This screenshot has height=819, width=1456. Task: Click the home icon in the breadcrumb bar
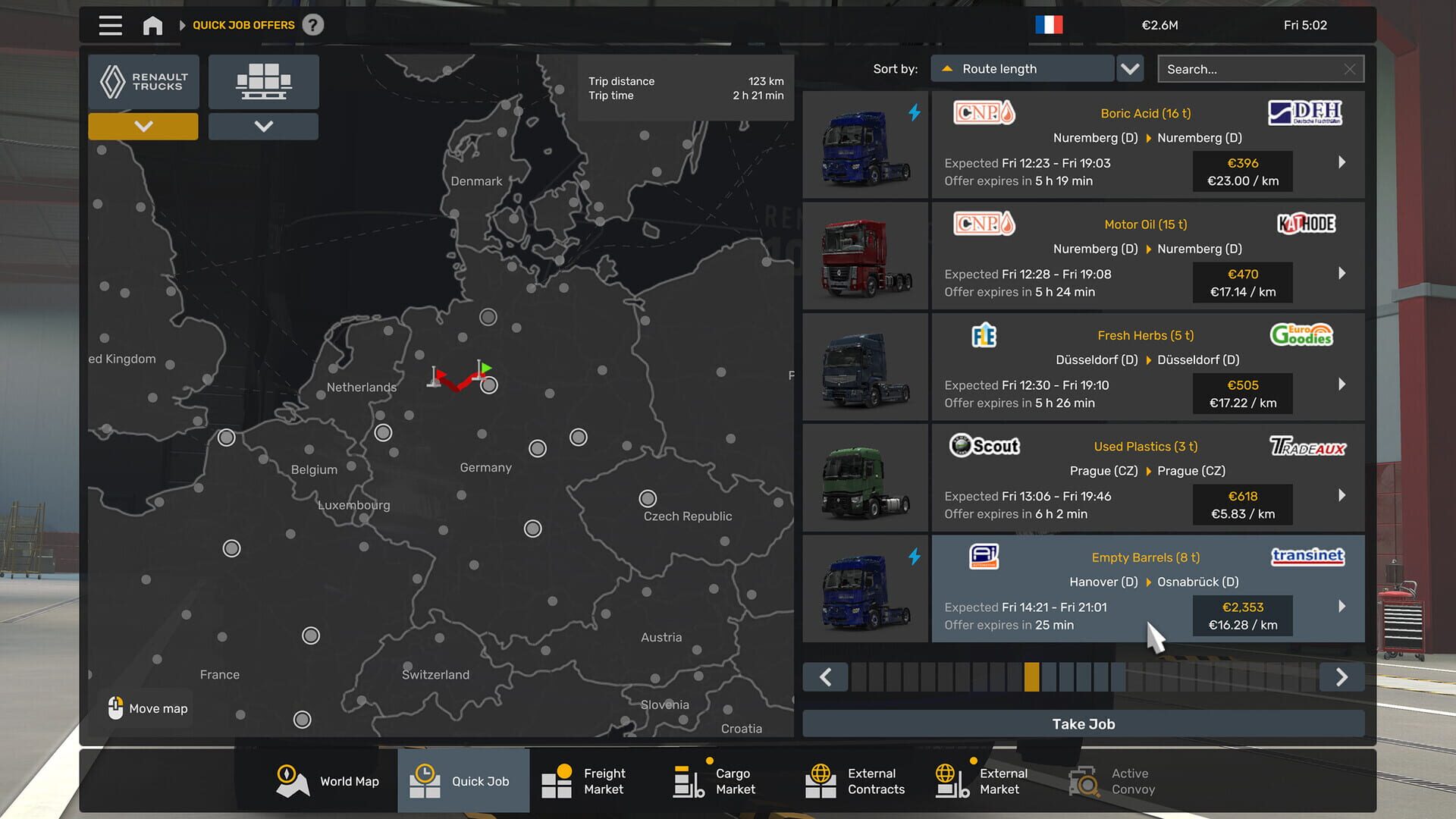[152, 25]
